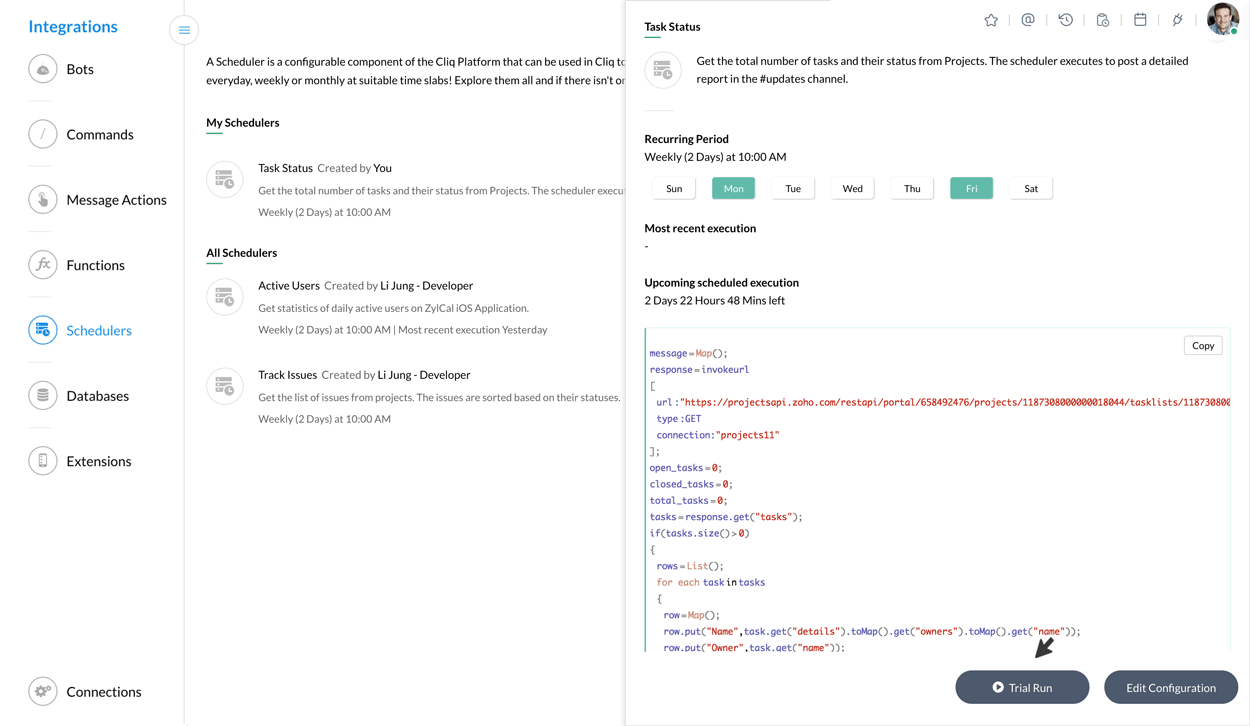The height and width of the screenshot is (726, 1250).
Task: Select the Track Issues scheduler
Action: pos(288,375)
